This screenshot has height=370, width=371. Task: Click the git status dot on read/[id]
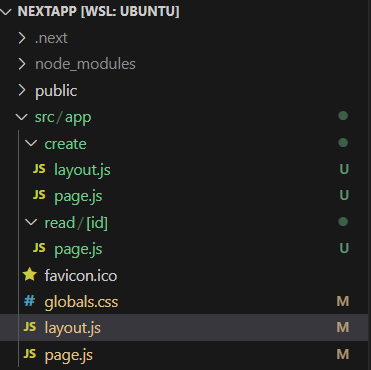(343, 222)
